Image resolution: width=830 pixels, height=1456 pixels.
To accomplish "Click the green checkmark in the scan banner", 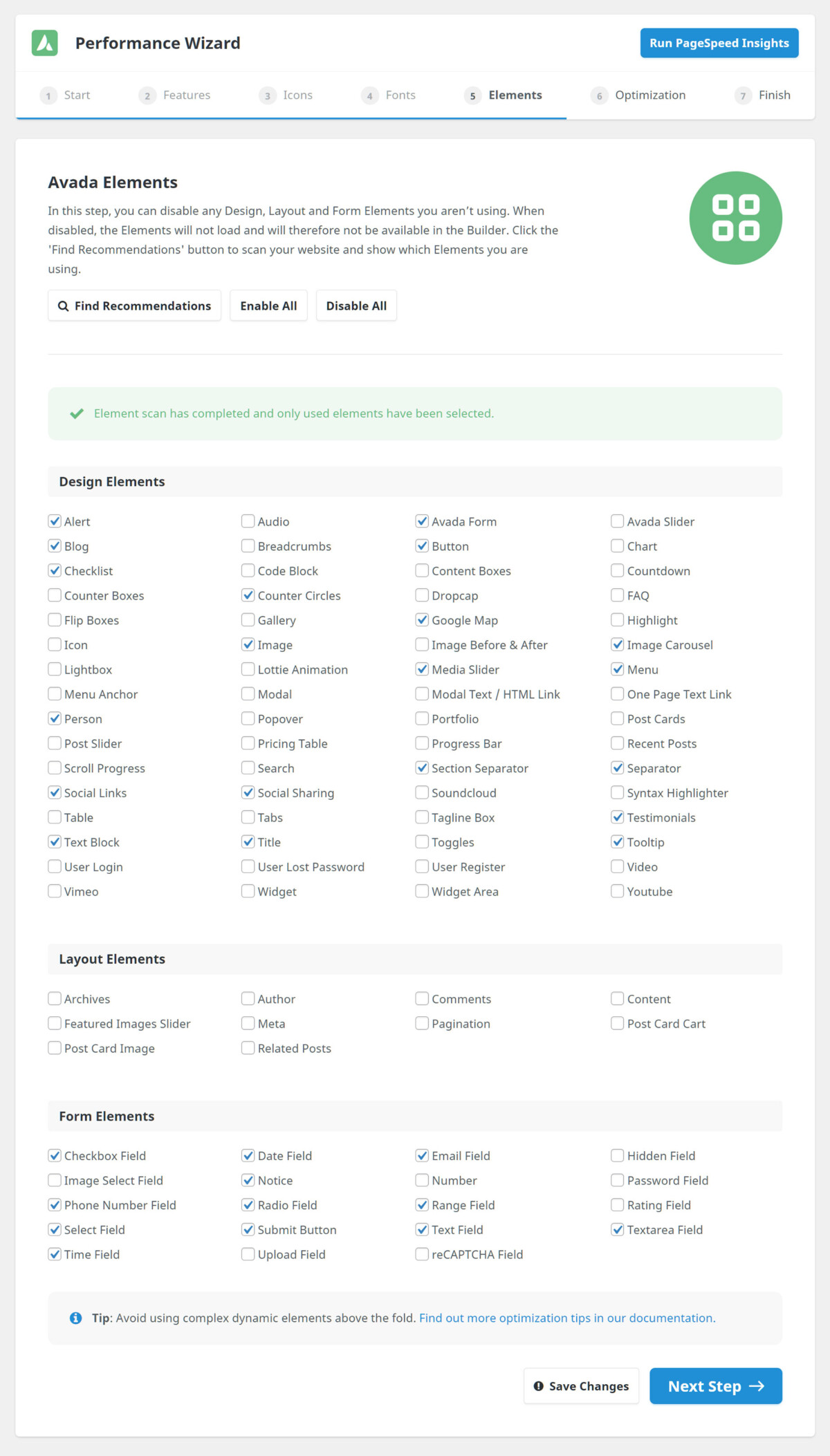I will point(73,413).
